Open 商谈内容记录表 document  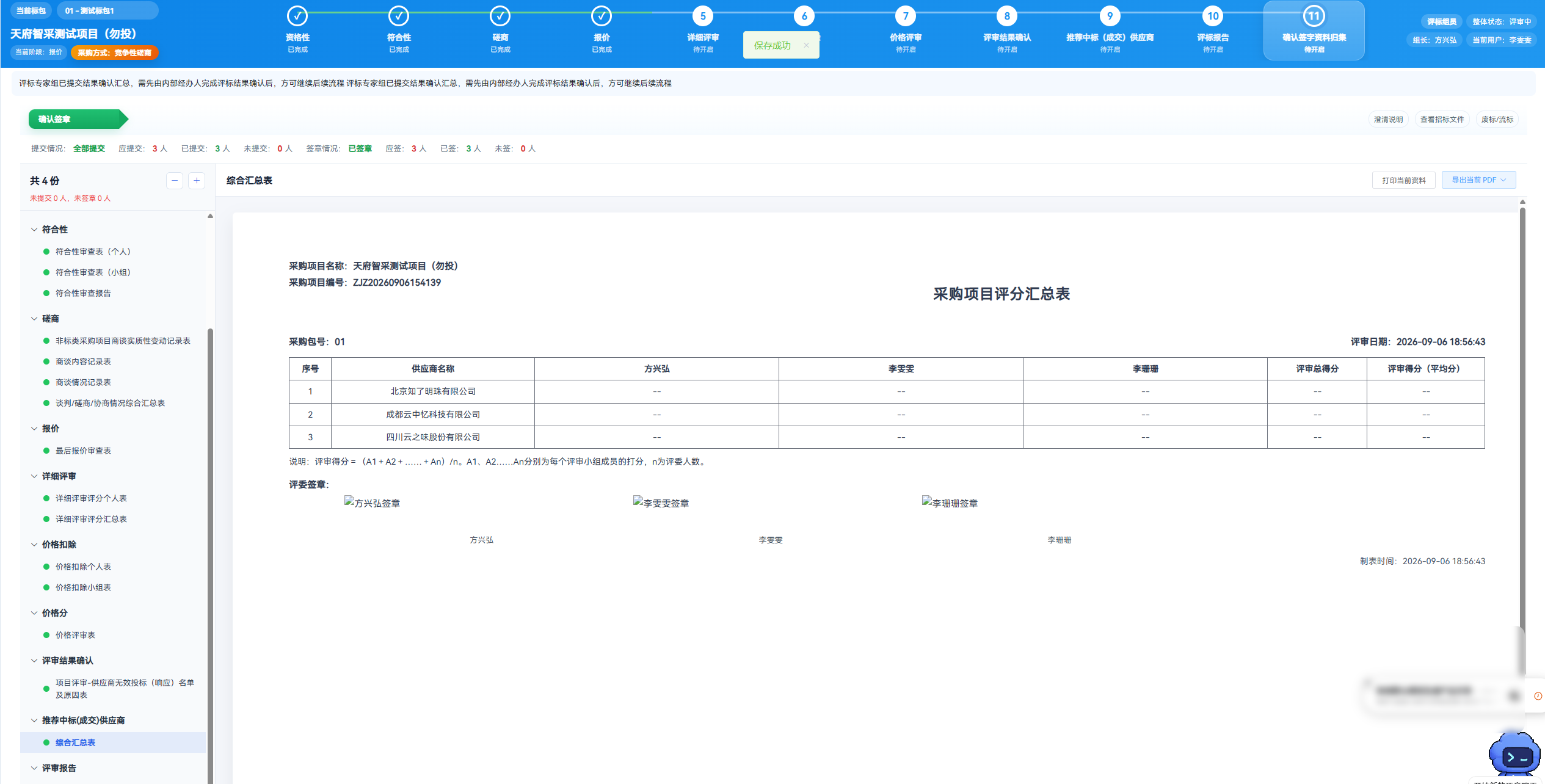(x=83, y=361)
